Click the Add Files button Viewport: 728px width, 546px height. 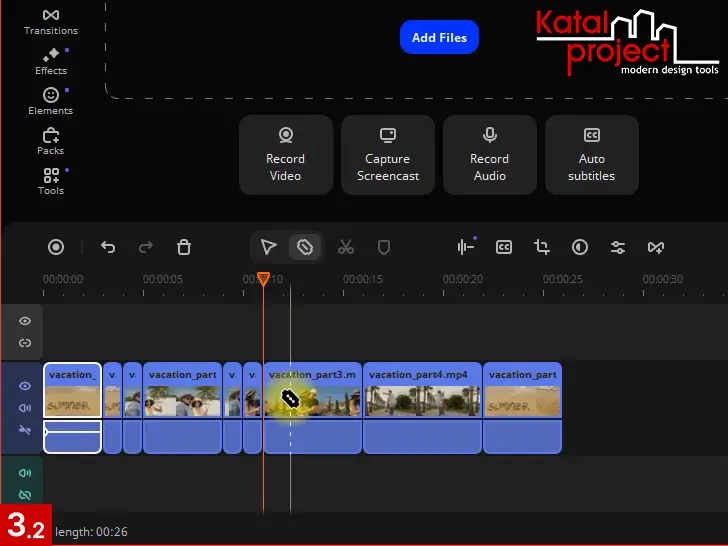click(439, 37)
